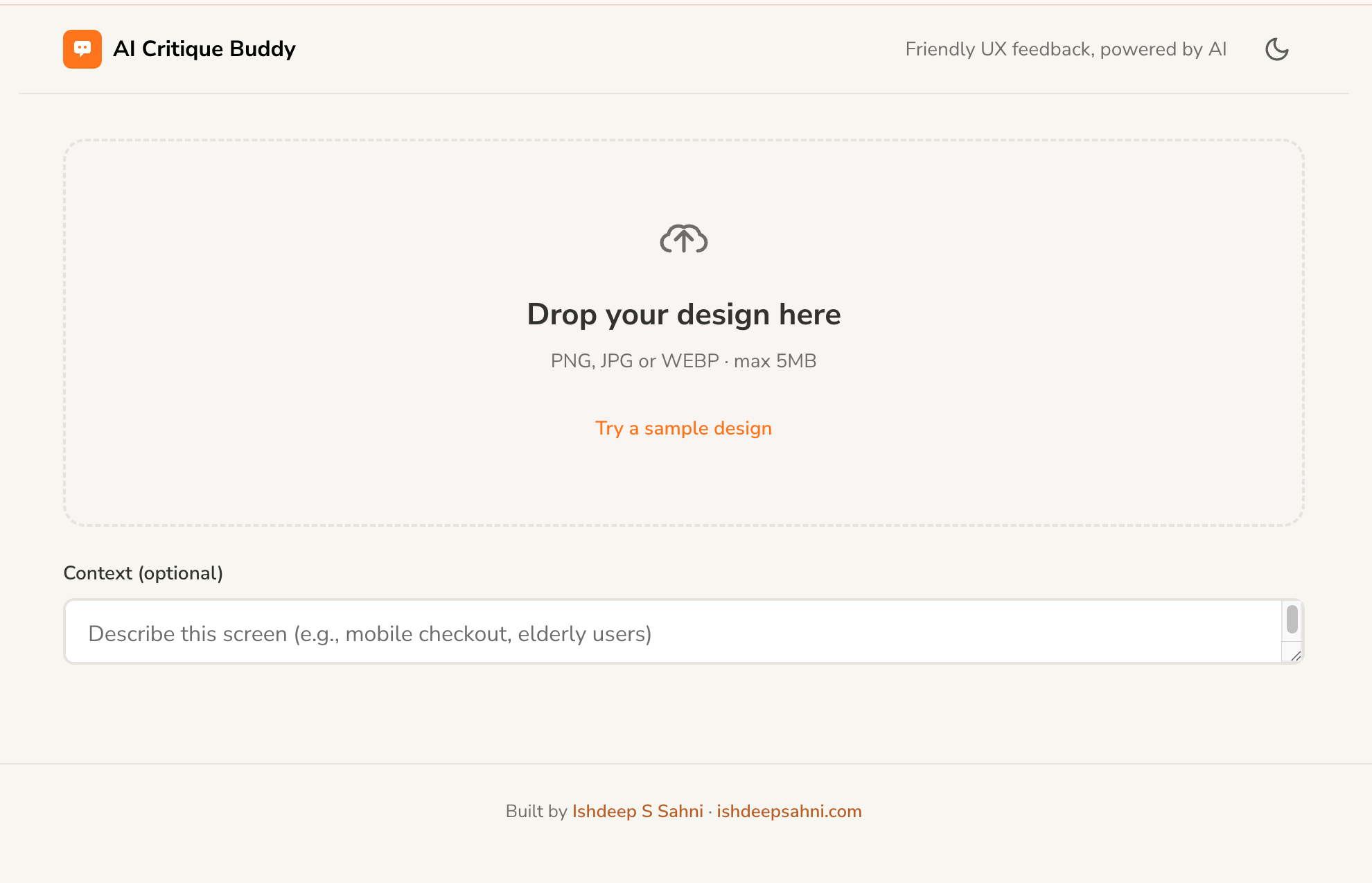Viewport: 1372px width, 883px height.
Task: Click the "Drop your design here" heading
Action: (x=683, y=314)
